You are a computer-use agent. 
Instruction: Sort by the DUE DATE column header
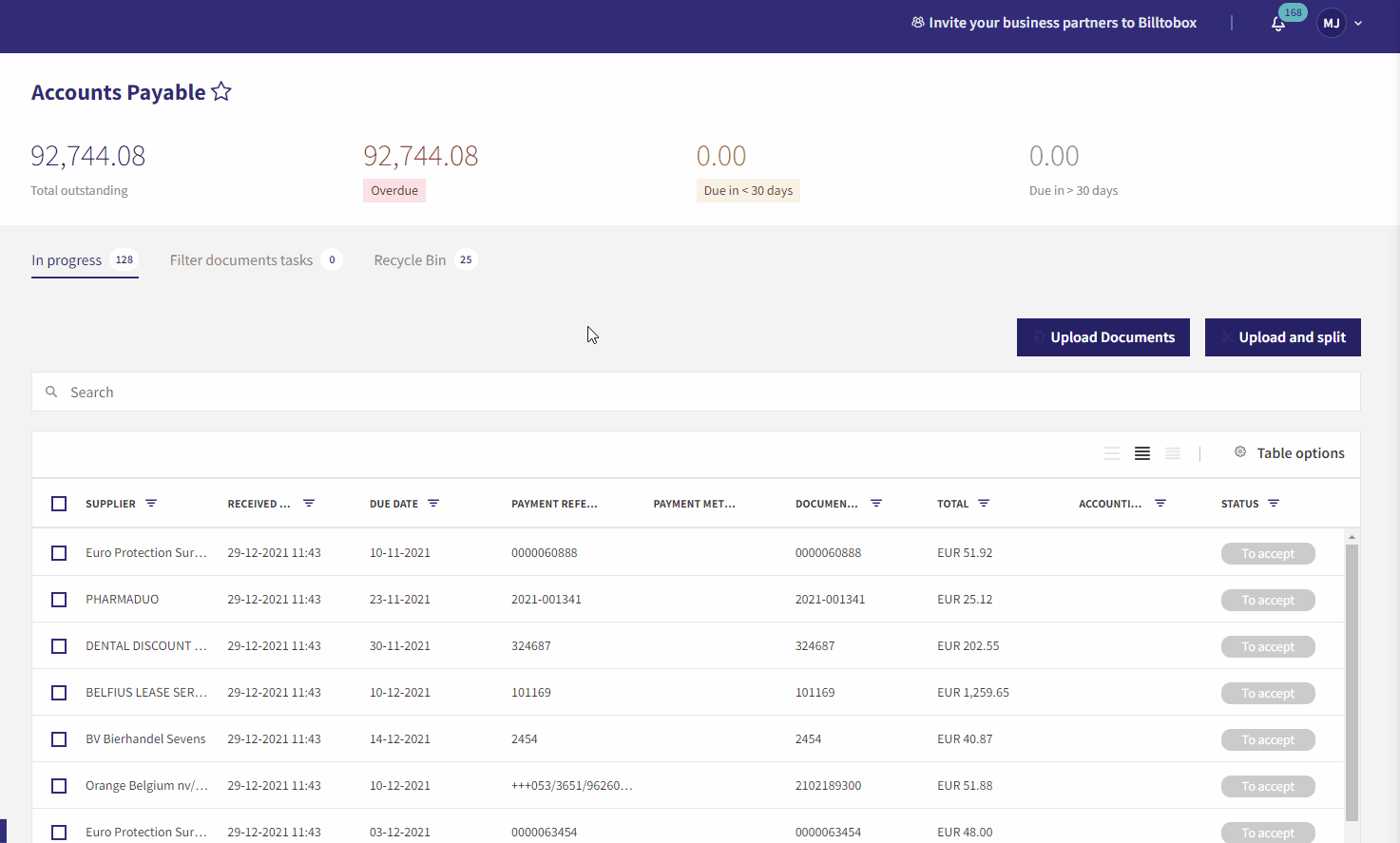point(393,504)
